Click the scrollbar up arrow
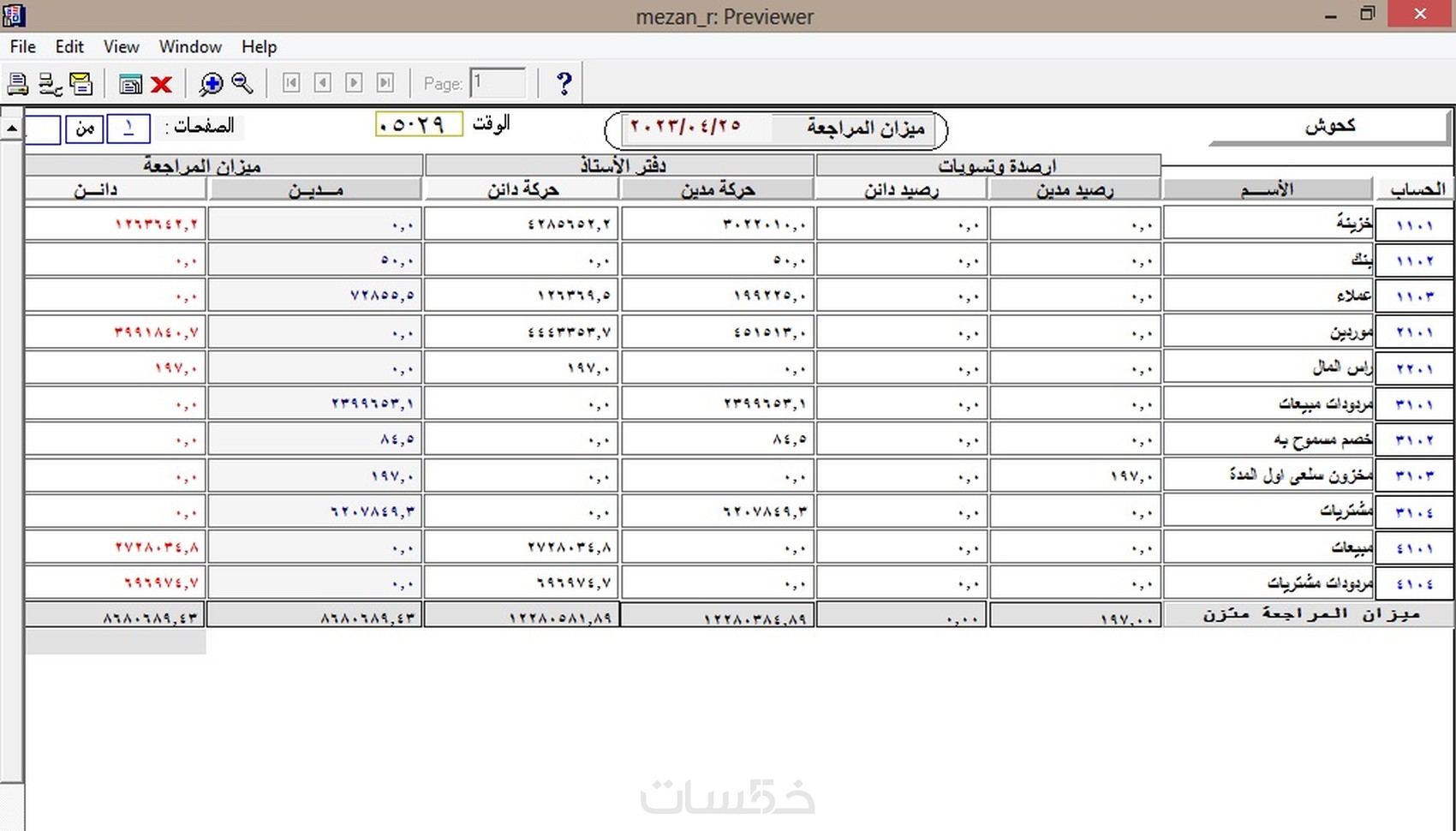Screen dimensions: 1456x831 tap(12, 129)
